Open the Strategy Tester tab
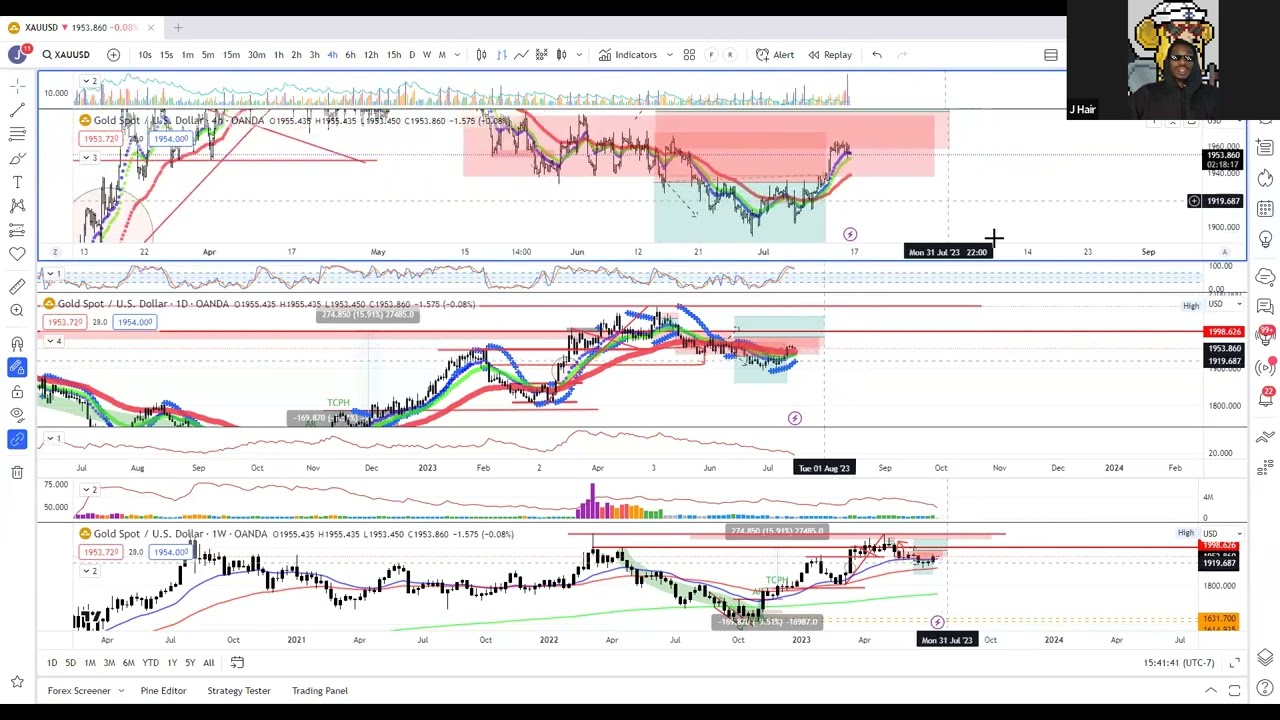1280x720 pixels. point(239,691)
